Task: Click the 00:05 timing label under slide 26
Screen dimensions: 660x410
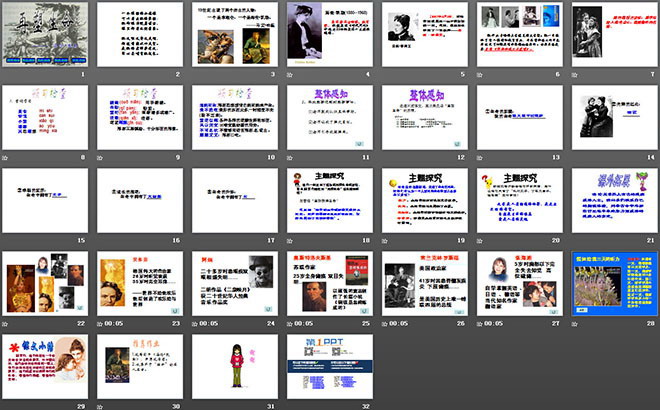Action: (x=400, y=323)
